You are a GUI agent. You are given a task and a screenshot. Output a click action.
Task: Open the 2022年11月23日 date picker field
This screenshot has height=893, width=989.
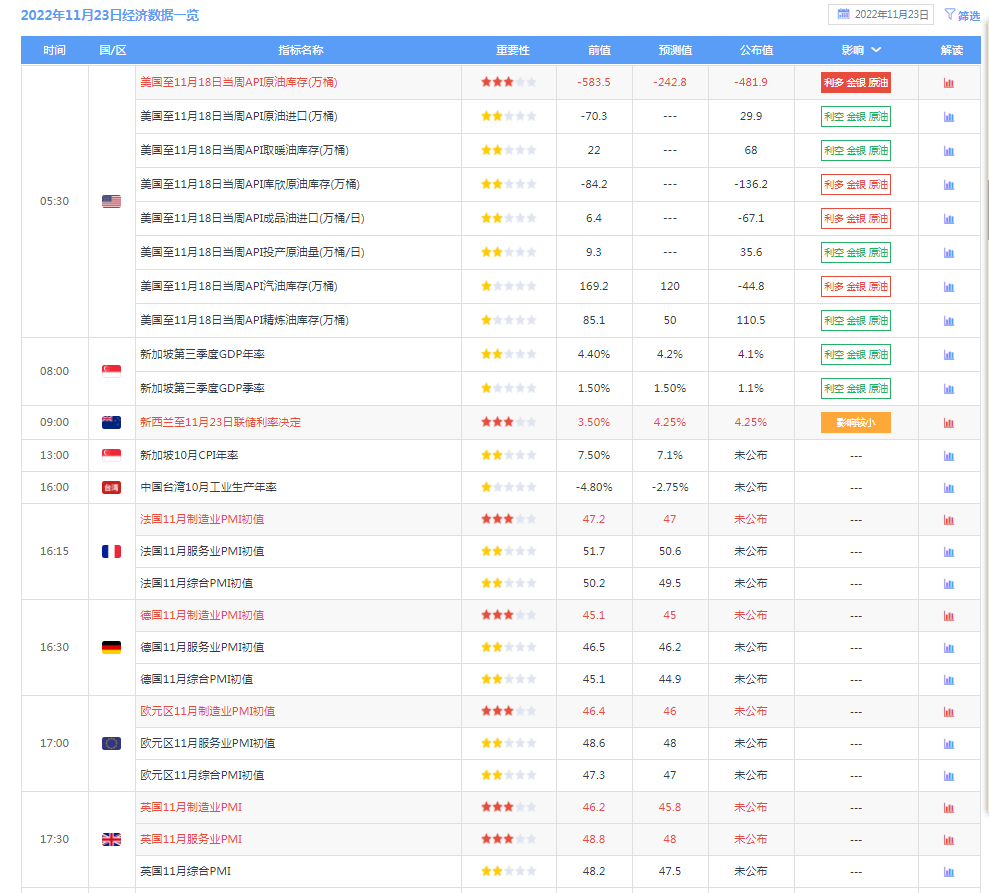click(x=881, y=15)
